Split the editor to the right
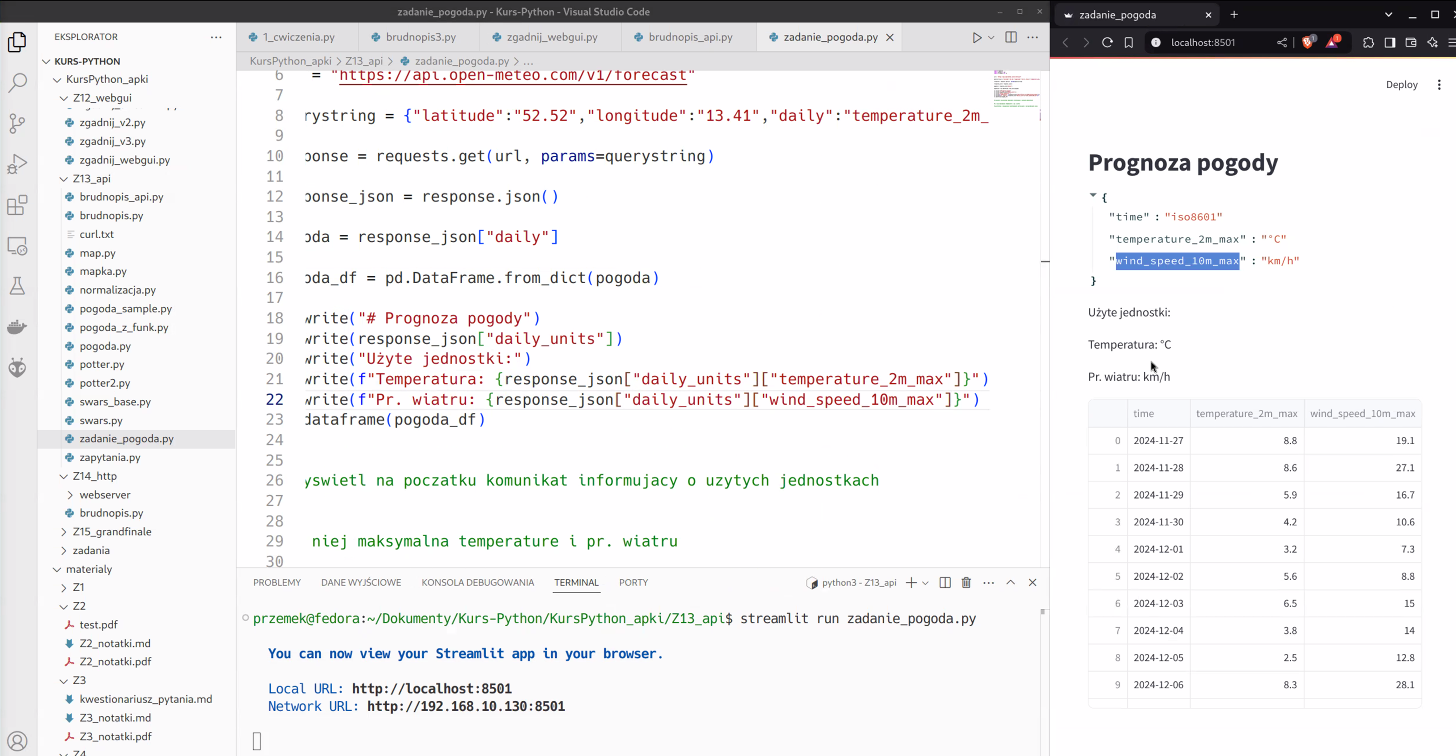 coord(1011,37)
